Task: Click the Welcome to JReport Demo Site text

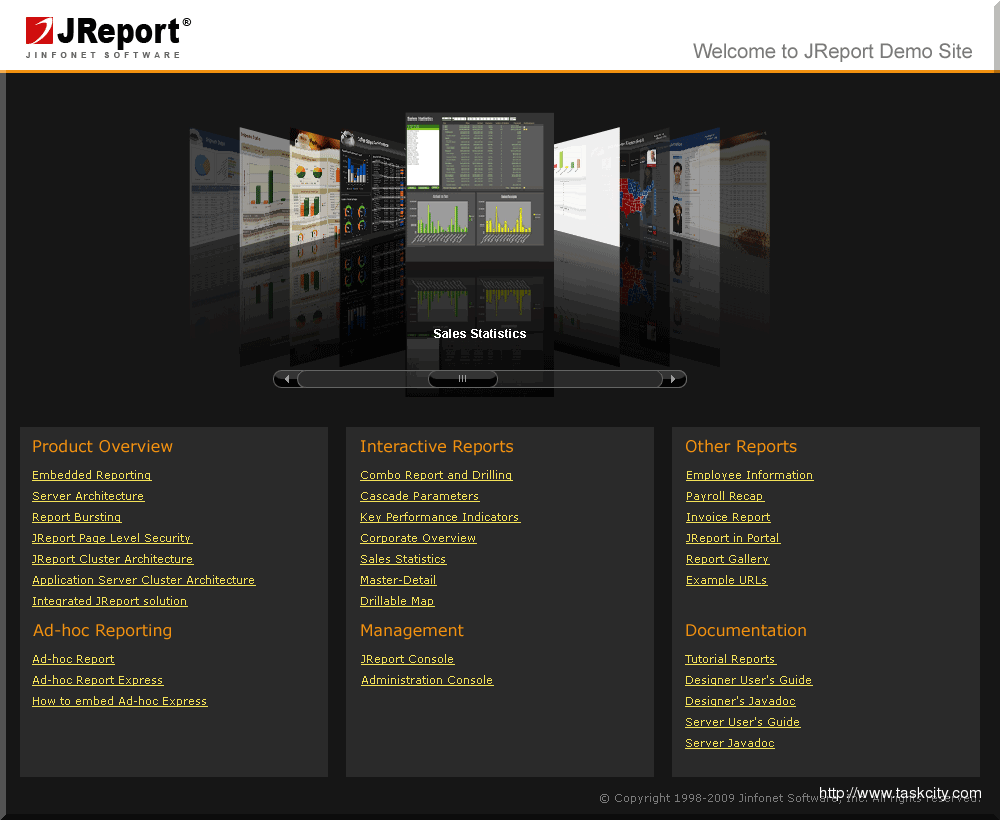Action: point(832,51)
